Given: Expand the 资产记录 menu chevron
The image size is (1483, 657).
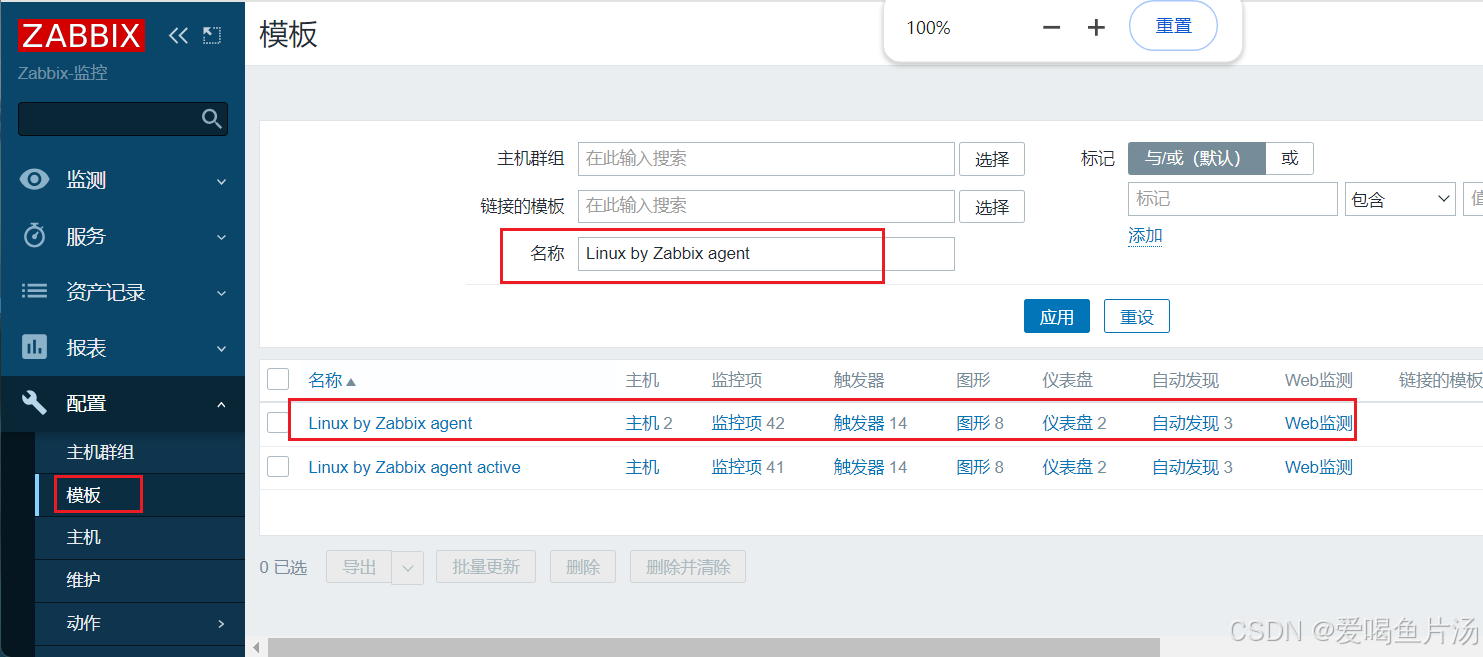Looking at the screenshot, I should tap(221, 294).
